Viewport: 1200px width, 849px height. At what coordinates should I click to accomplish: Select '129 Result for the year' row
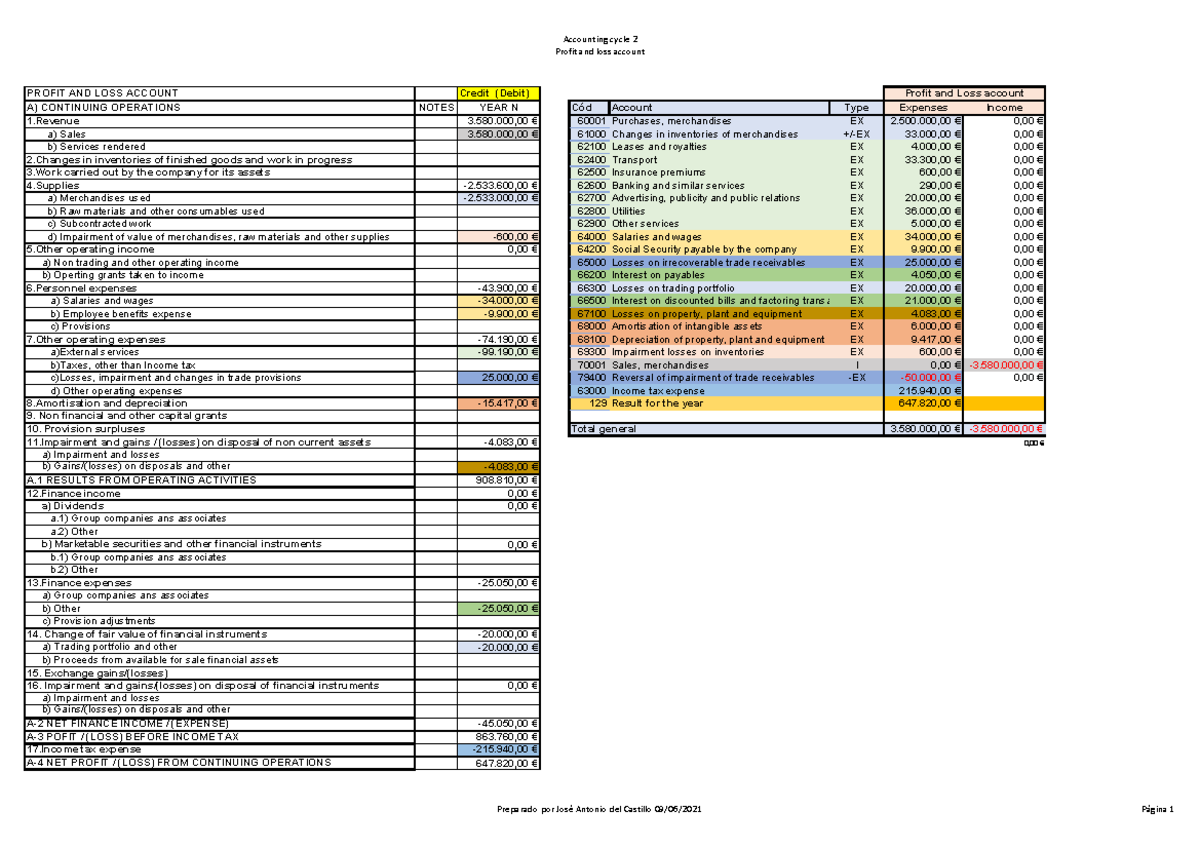coord(805,403)
